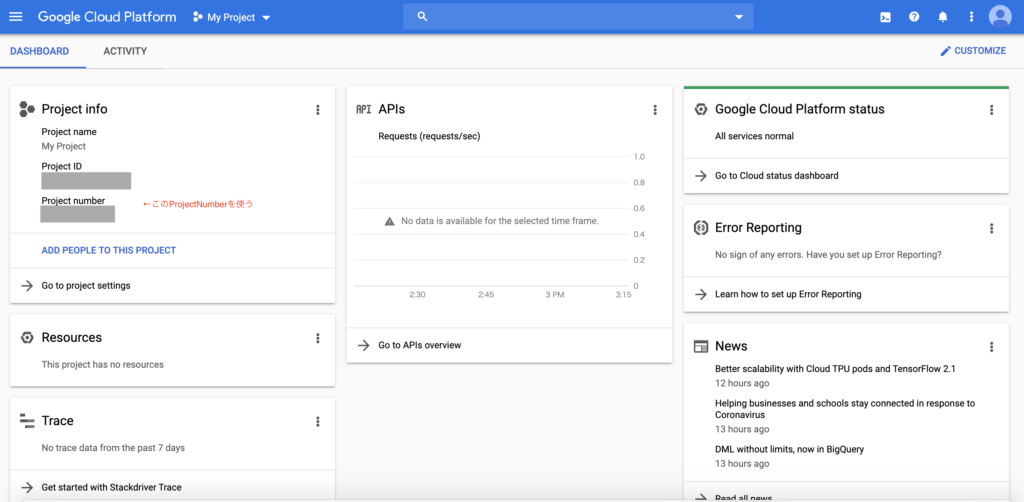Click 'Requests (requests/sec)' chart title
The height and width of the screenshot is (502, 1024).
pyautogui.click(x=430, y=136)
